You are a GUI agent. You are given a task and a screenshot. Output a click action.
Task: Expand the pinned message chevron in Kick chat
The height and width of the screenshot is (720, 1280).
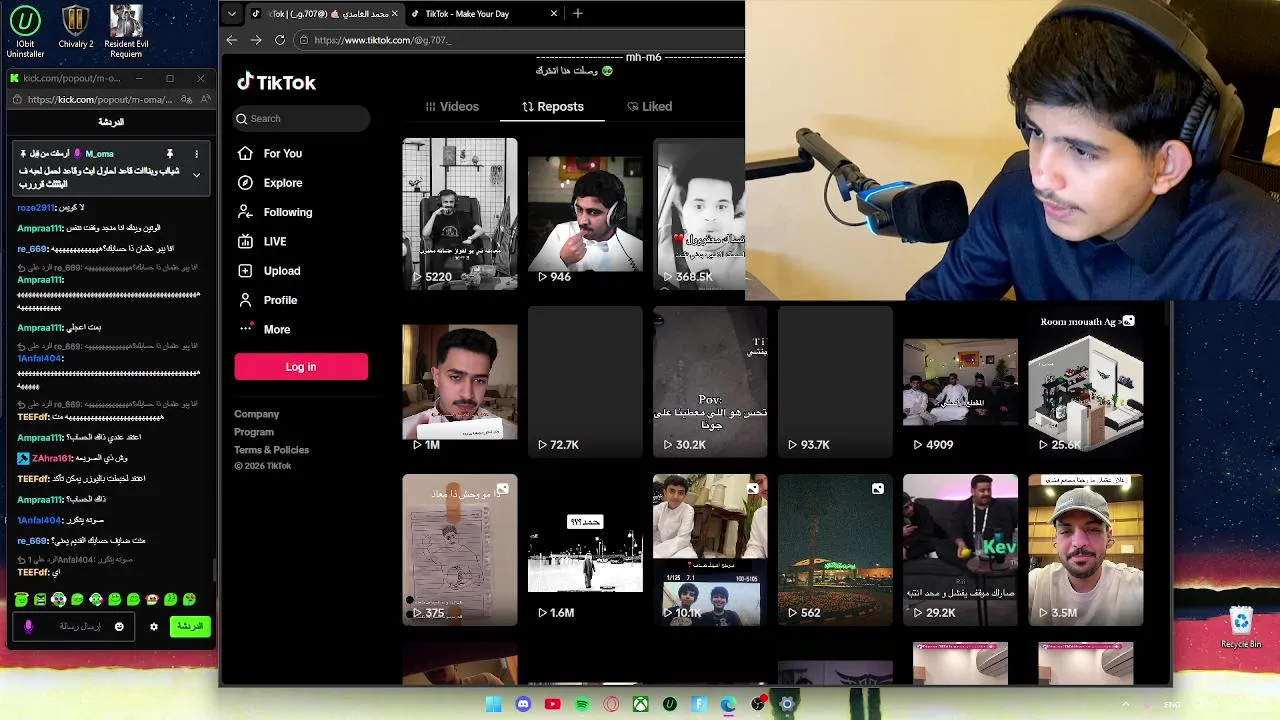[x=196, y=175]
